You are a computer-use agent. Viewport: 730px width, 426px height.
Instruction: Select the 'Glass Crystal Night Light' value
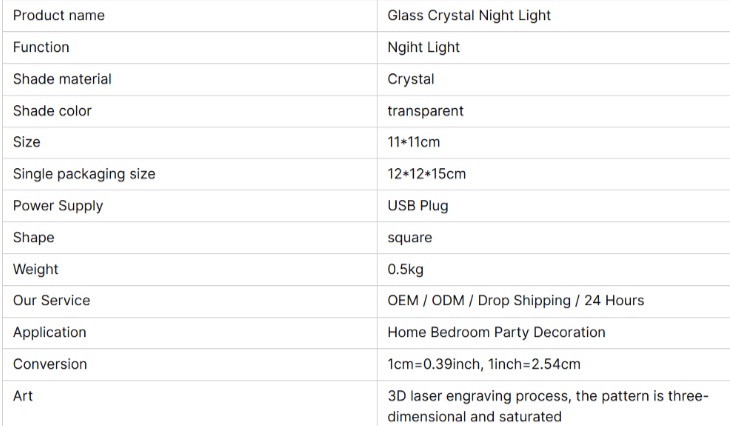tap(469, 15)
